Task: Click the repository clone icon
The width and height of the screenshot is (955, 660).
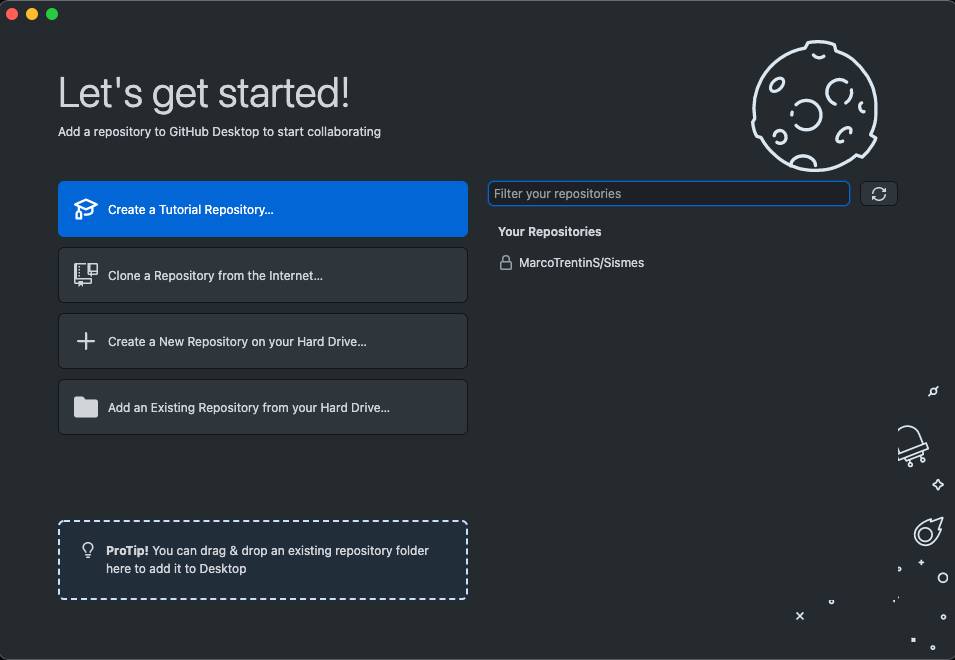Action: point(85,275)
